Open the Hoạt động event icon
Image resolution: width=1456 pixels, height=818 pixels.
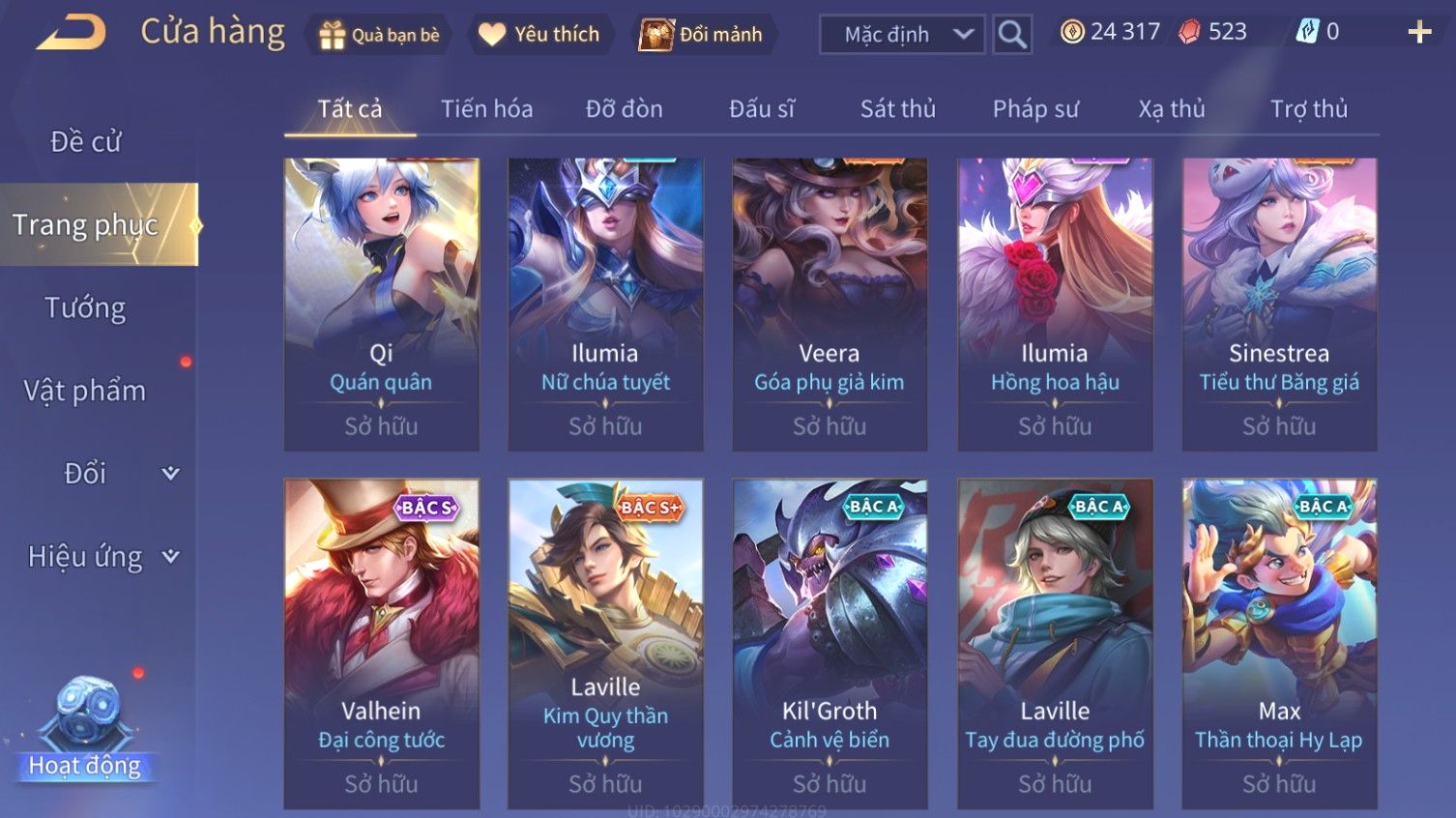point(87,727)
